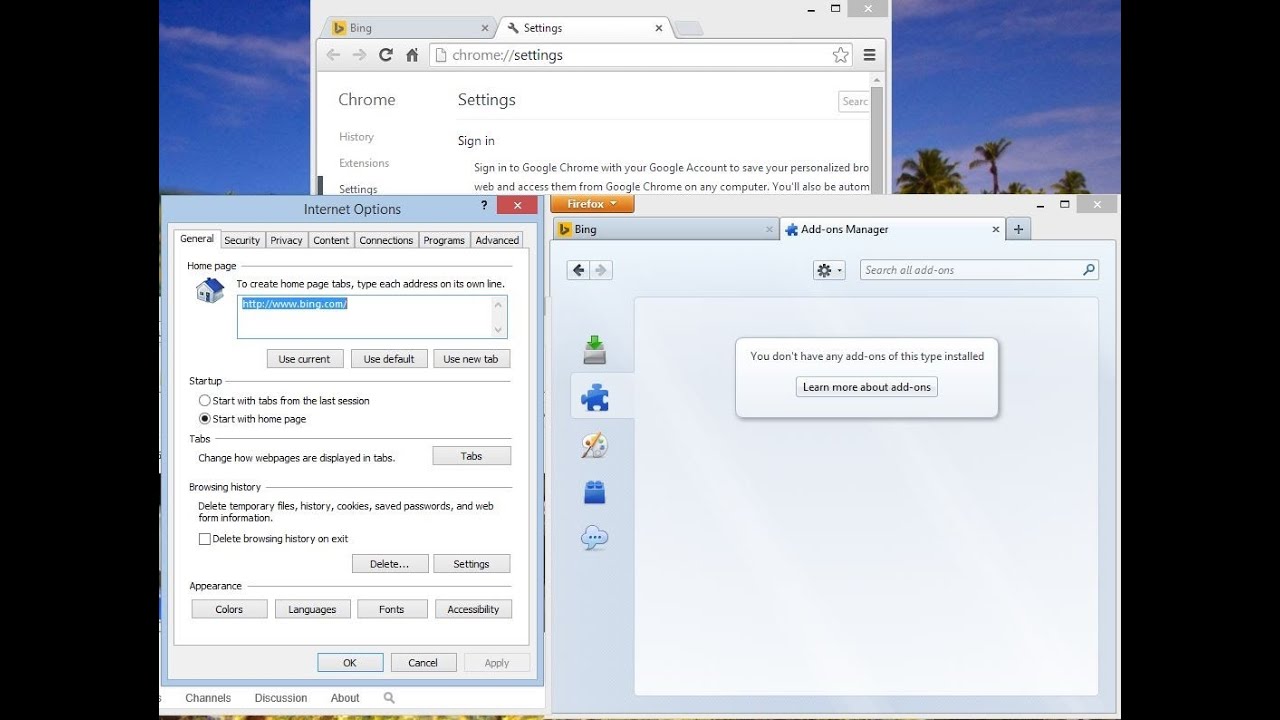Click Use current button
This screenshot has width=1280, height=720.
click(305, 359)
